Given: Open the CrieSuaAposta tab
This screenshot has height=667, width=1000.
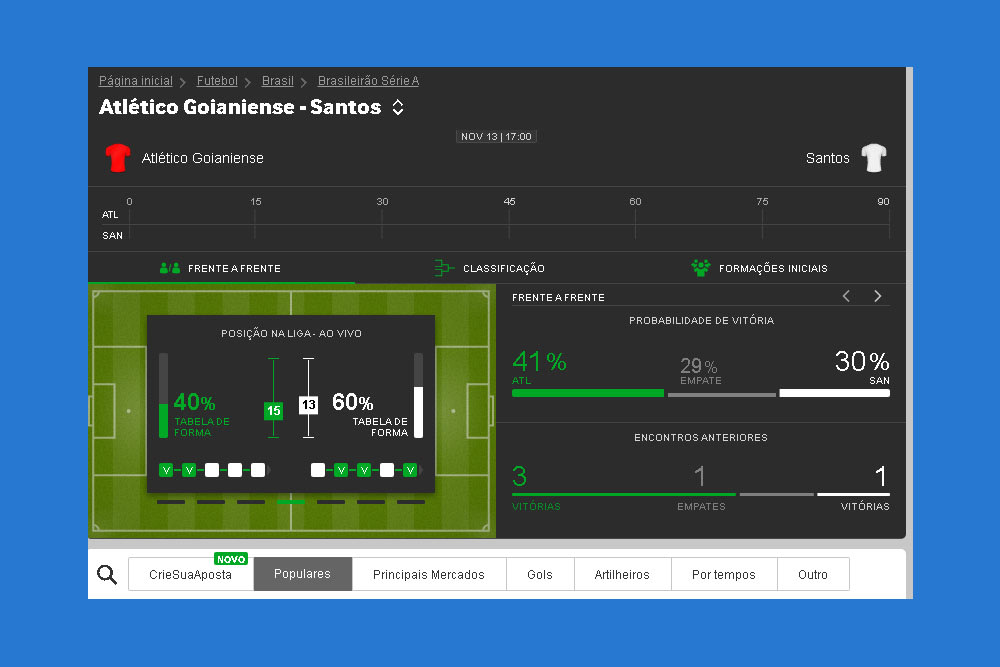Looking at the screenshot, I should pyautogui.click(x=191, y=574).
